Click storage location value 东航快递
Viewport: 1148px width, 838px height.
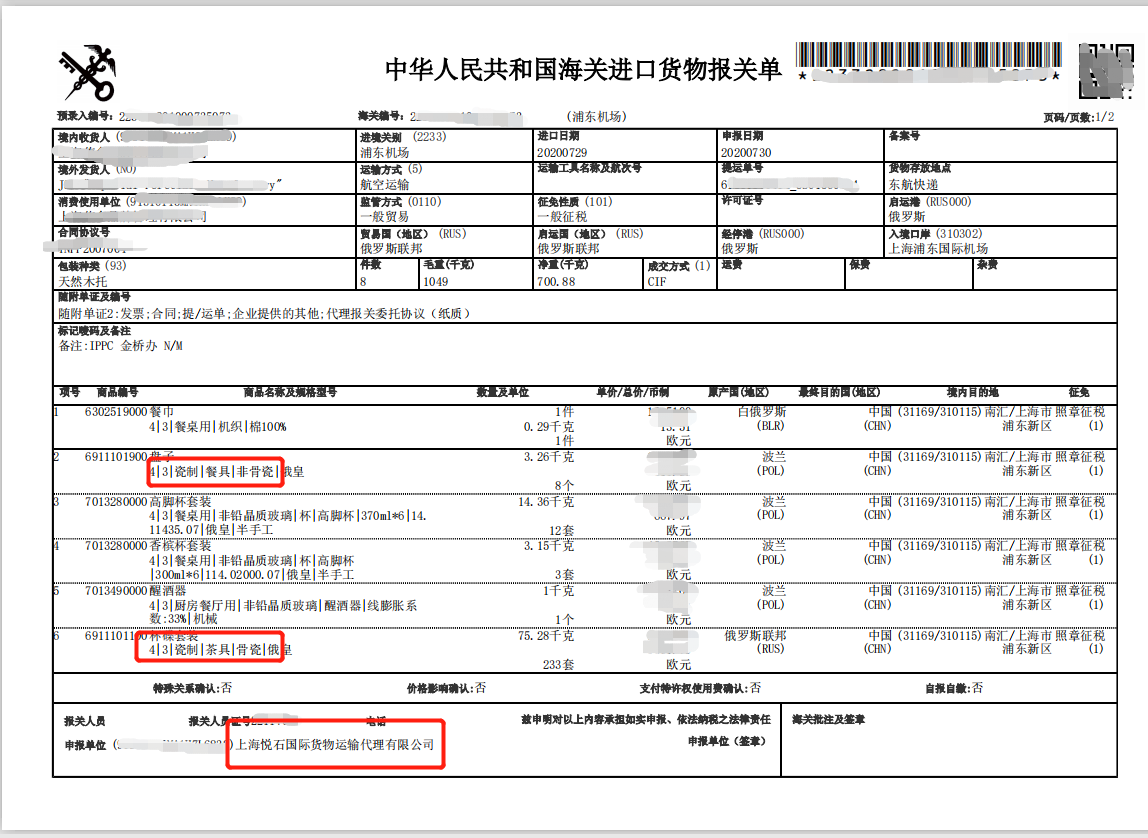click(x=913, y=184)
